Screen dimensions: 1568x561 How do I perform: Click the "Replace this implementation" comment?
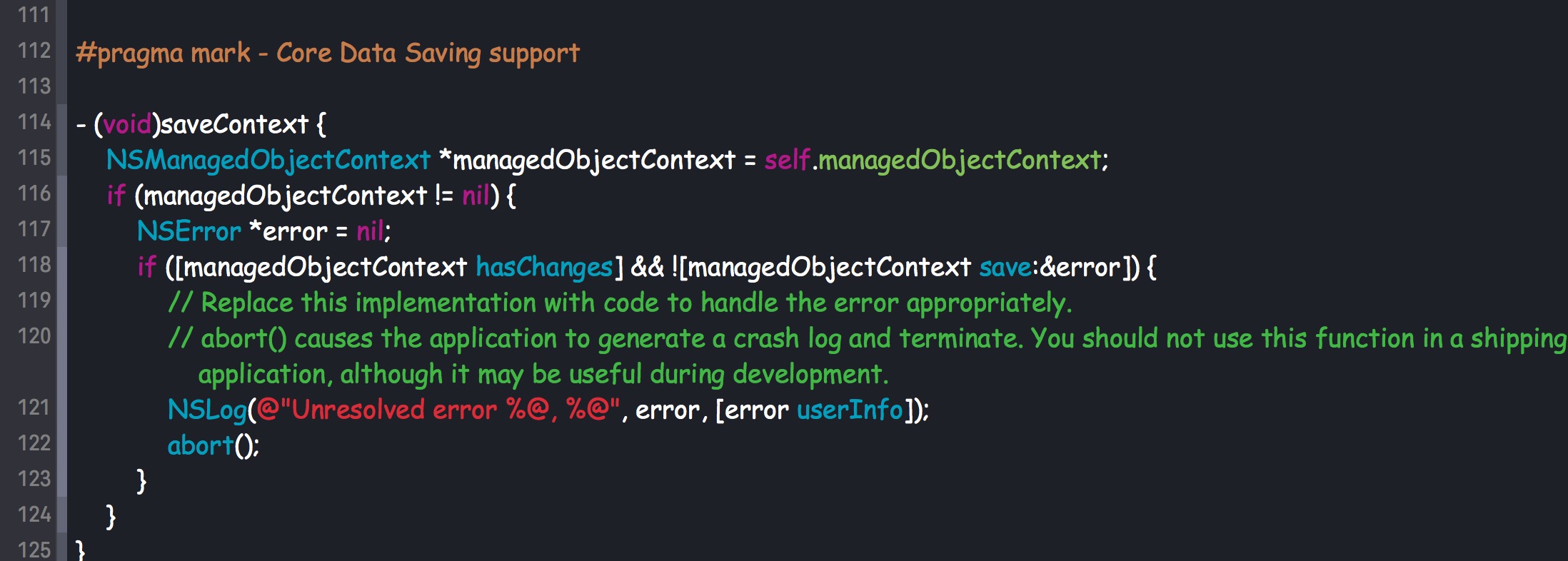[620, 303]
